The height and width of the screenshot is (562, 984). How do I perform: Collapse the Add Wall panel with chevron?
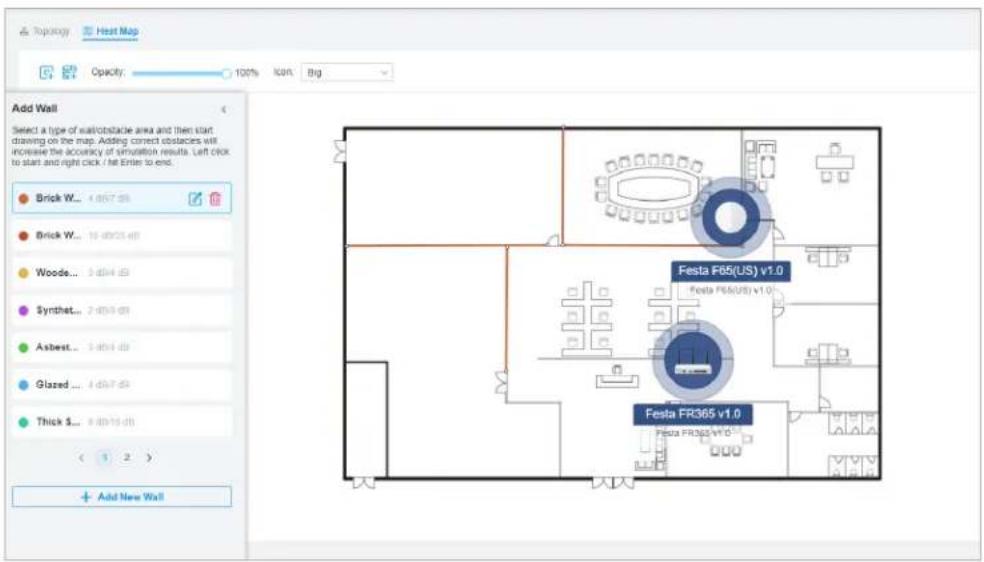(224, 109)
